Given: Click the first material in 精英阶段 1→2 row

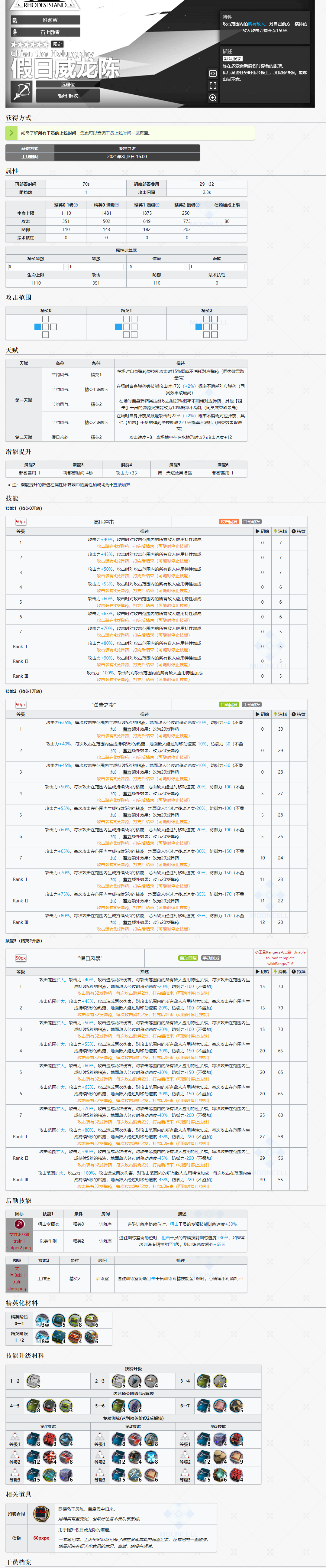Looking at the screenshot, I should [43, 1337].
